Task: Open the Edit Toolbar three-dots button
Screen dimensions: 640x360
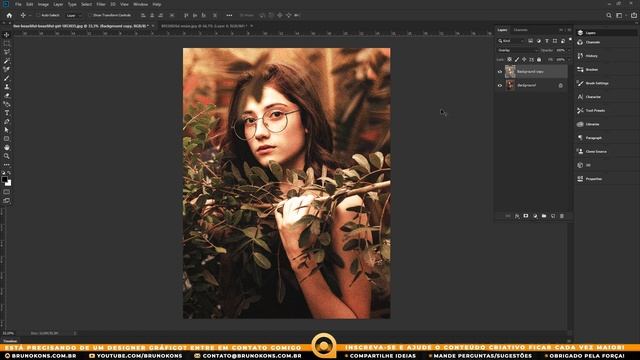Action: [7, 165]
